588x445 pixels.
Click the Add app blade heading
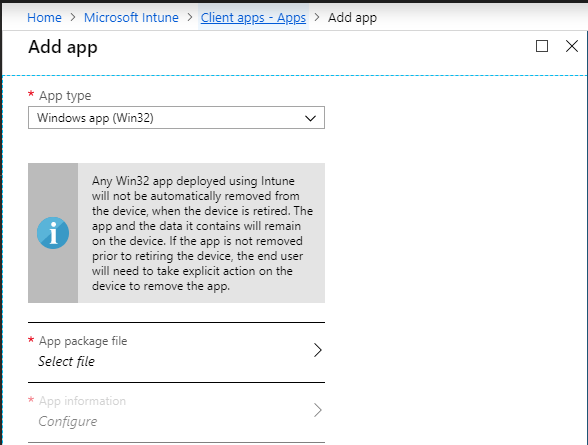pos(63,47)
